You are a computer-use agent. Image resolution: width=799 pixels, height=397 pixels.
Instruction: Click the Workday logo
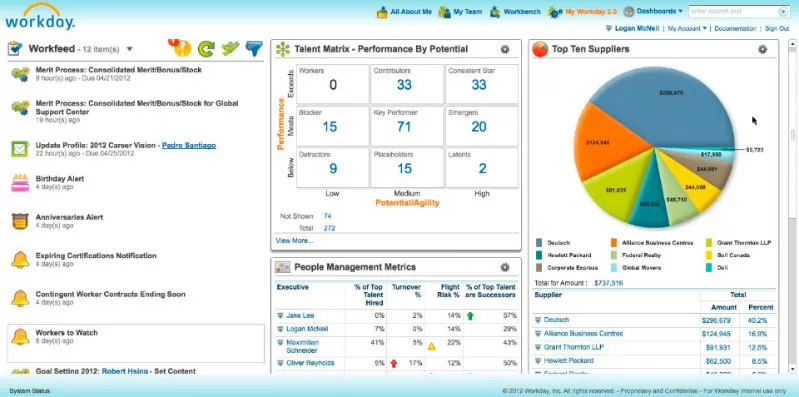point(40,17)
